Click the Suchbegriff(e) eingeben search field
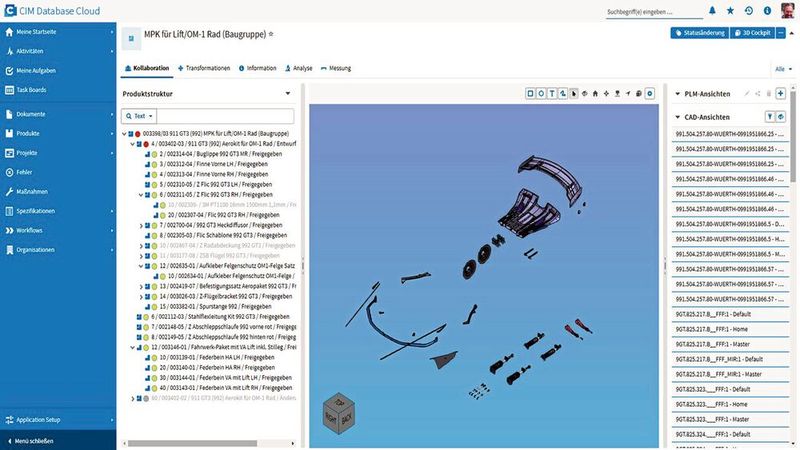The width and height of the screenshot is (800, 450). tap(655, 11)
